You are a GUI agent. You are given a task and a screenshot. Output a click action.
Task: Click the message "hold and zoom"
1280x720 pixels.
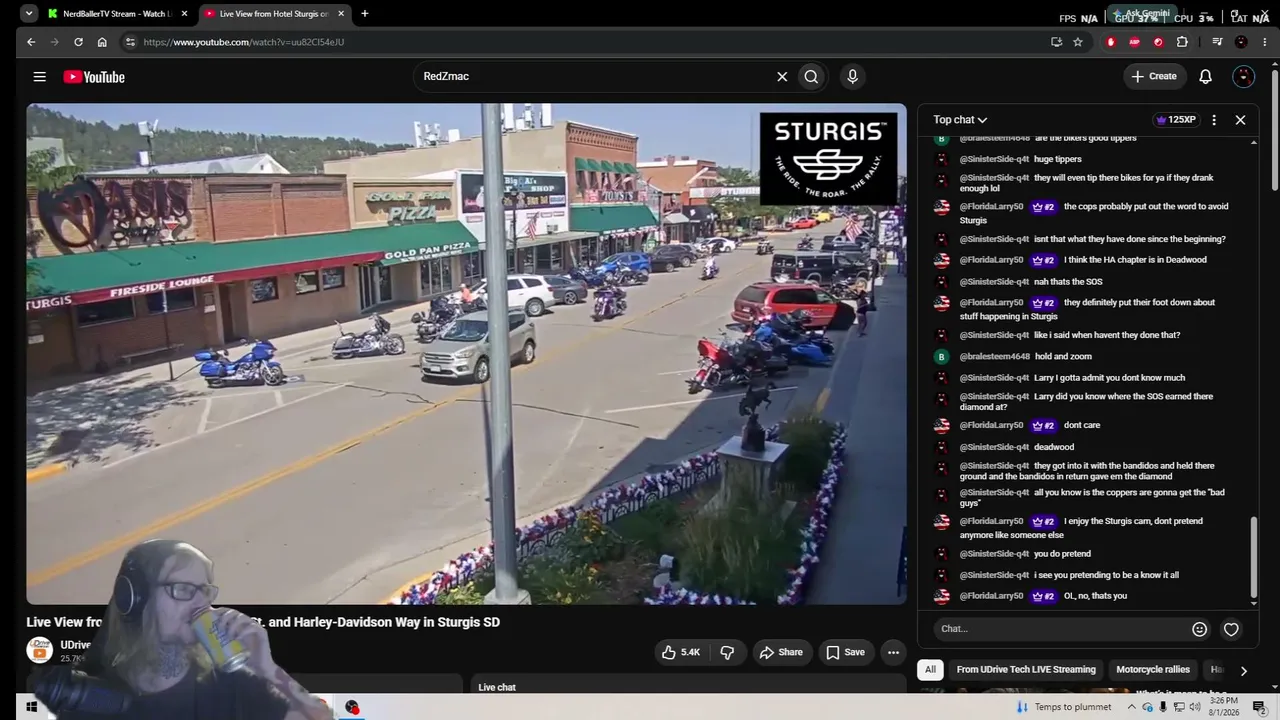(1063, 356)
